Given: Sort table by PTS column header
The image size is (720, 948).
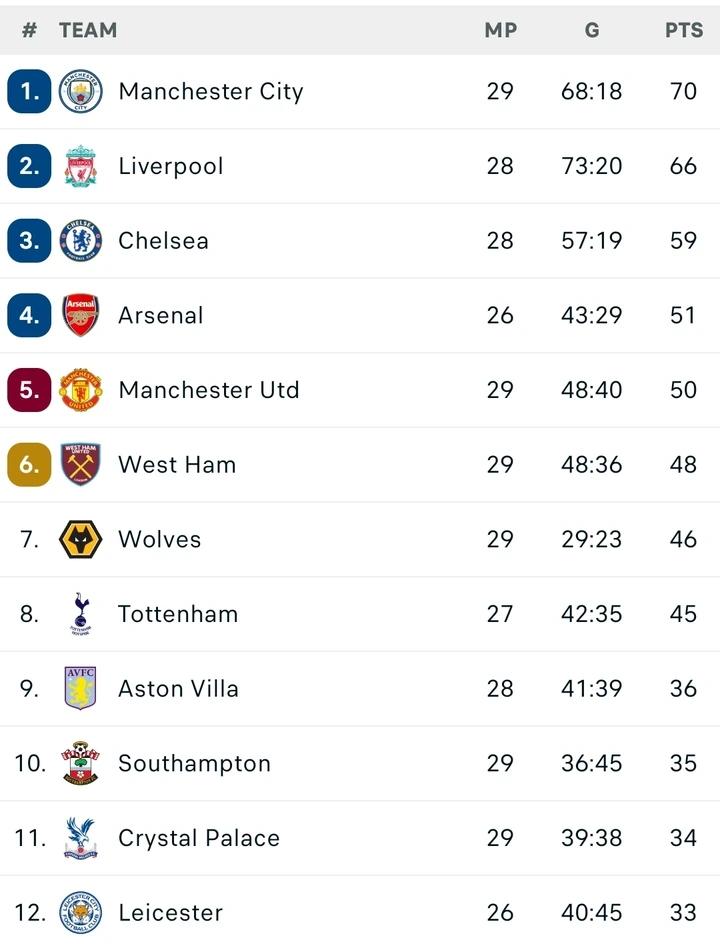Looking at the screenshot, I should pyautogui.click(x=684, y=30).
